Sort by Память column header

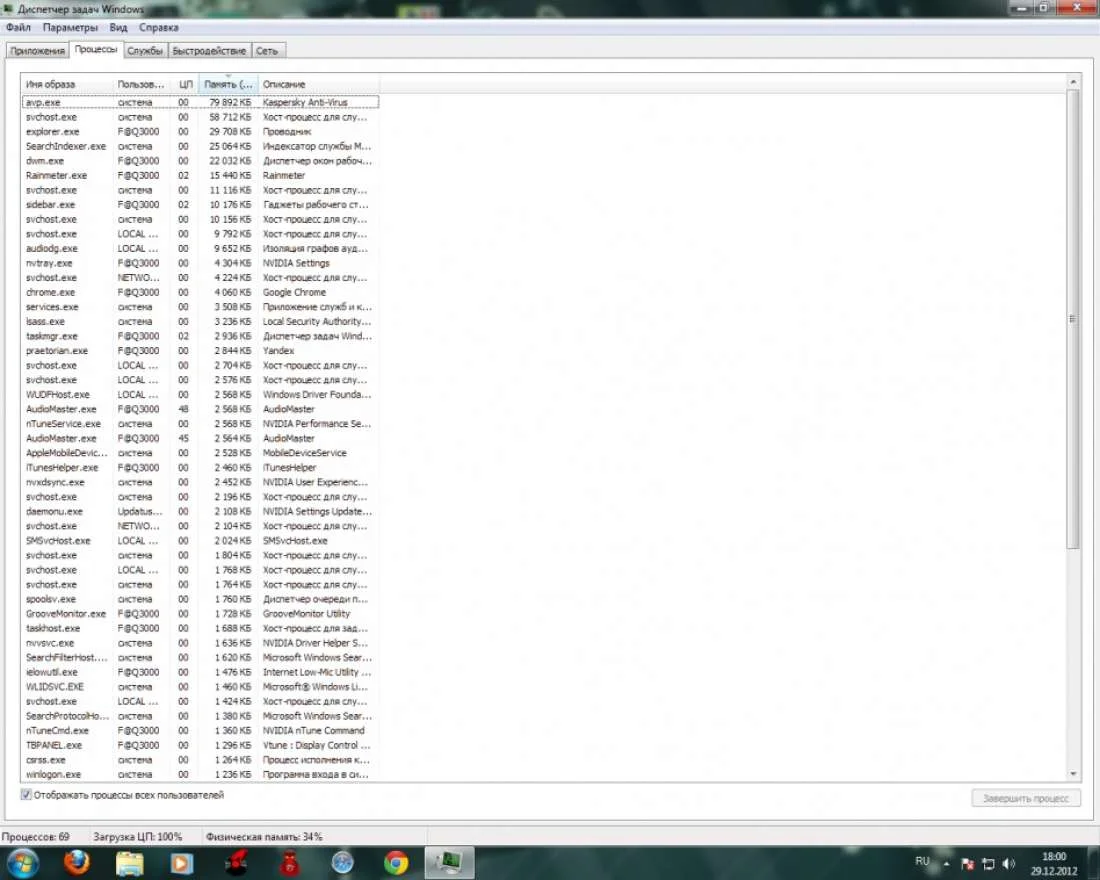(228, 84)
